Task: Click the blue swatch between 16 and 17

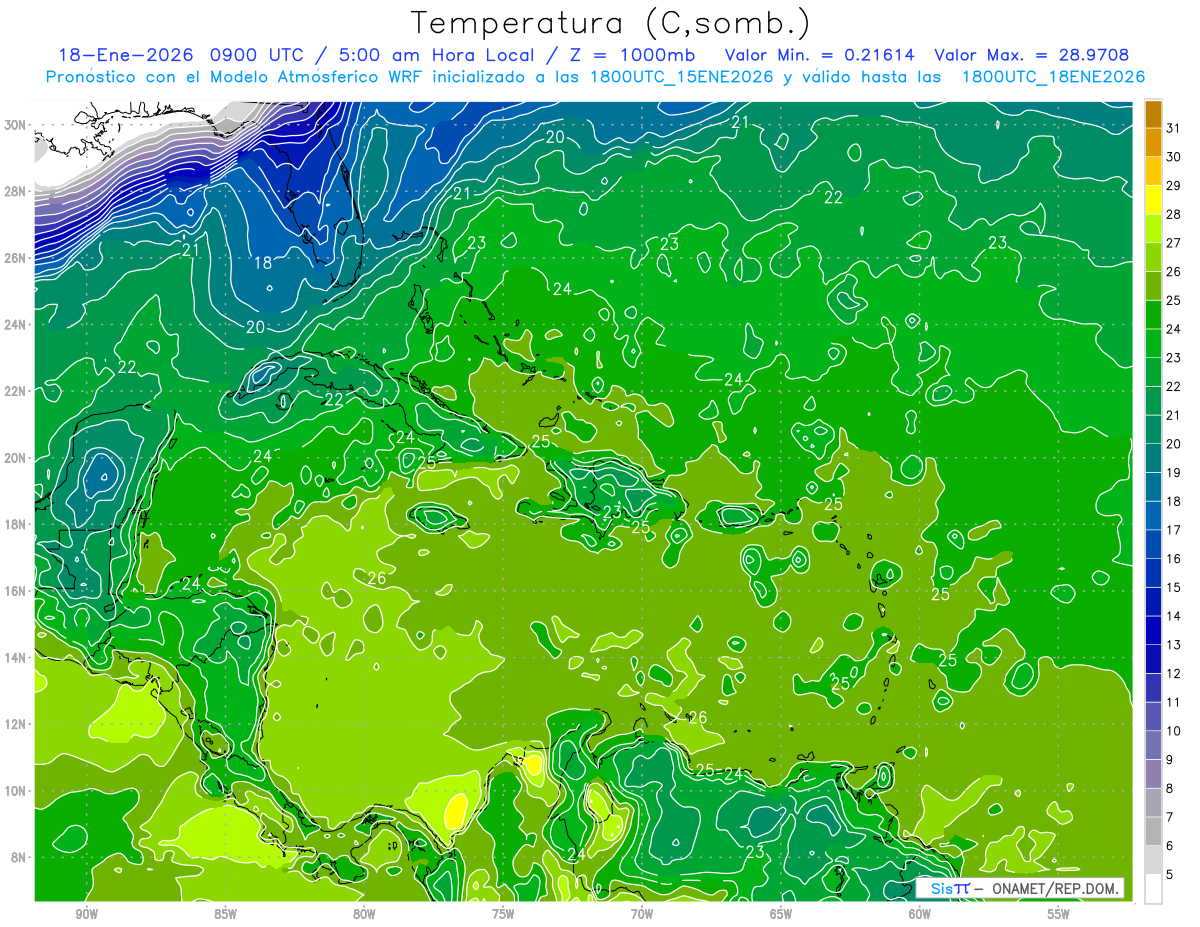Action: click(x=1153, y=545)
